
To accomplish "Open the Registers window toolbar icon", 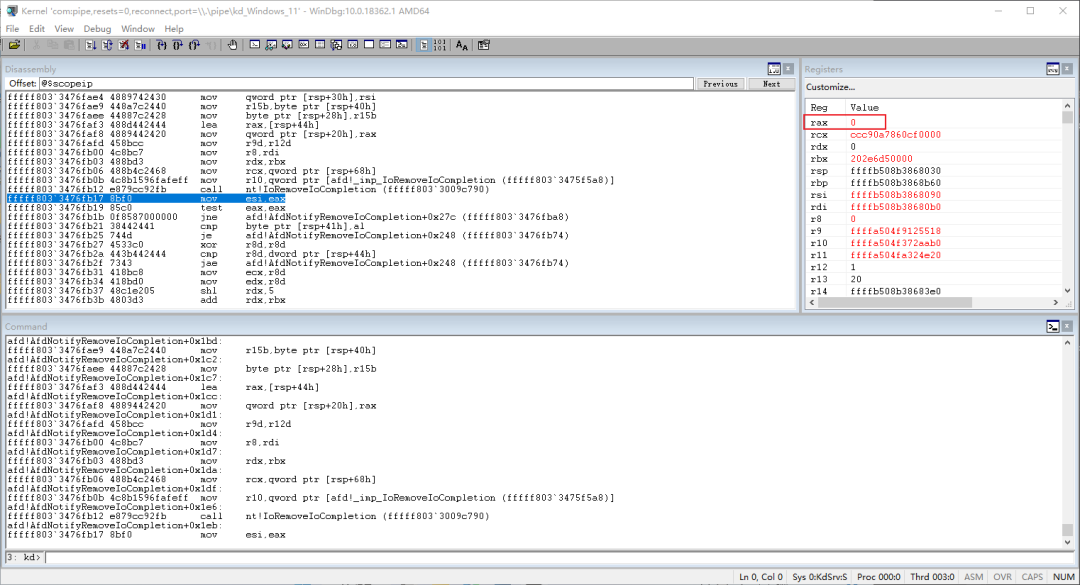I will tap(306, 44).
